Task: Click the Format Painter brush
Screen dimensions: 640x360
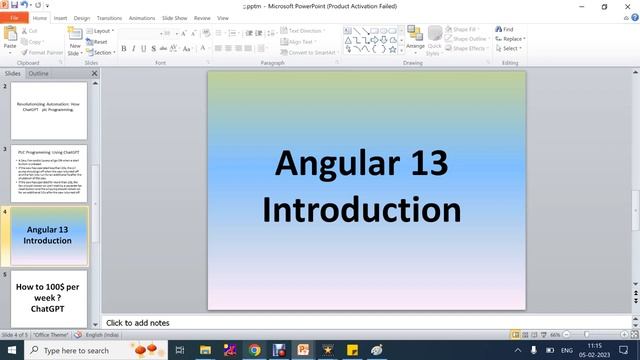Action: [x=42, y=52]
